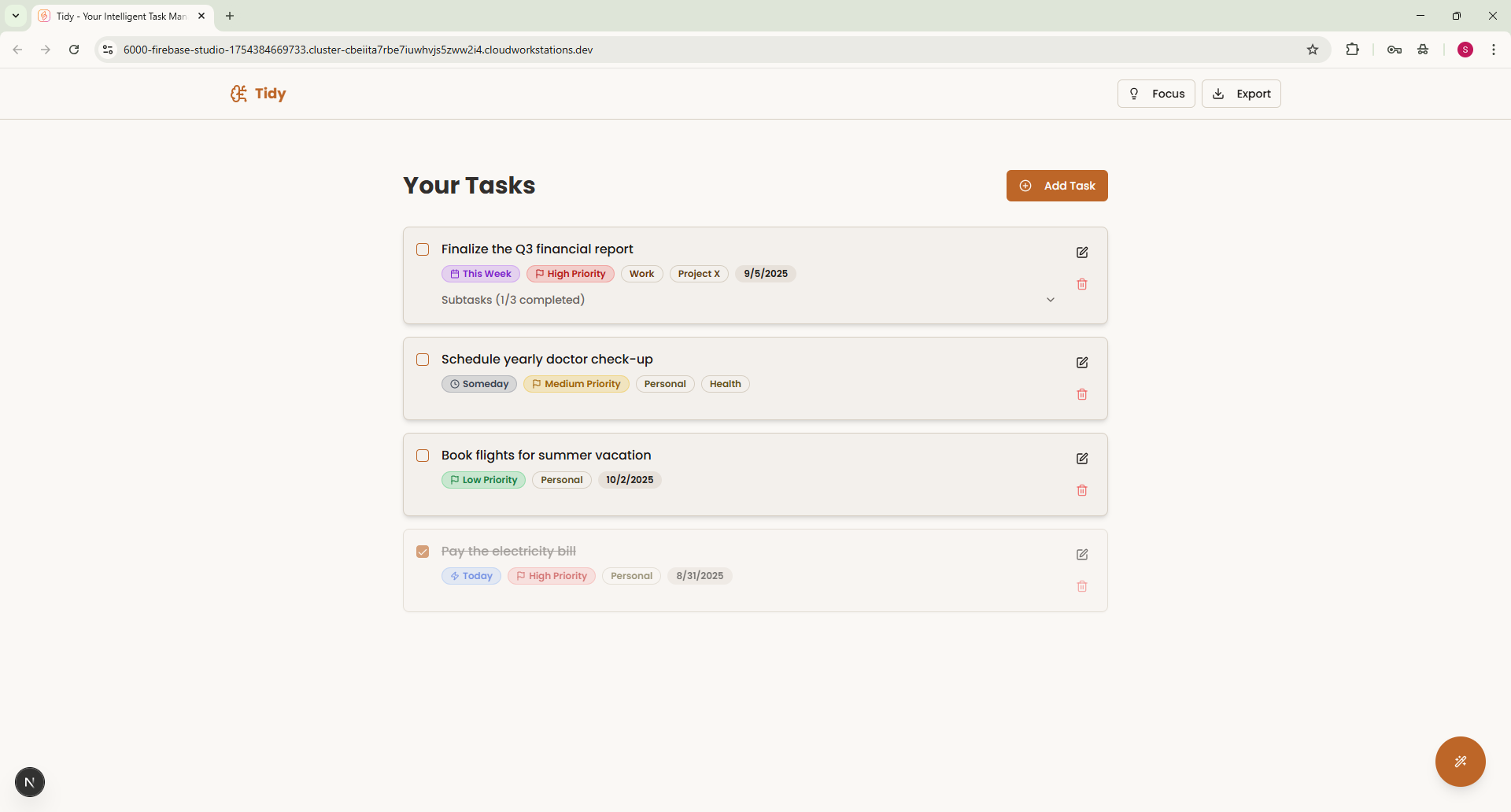Mark Schedule yearly doctor check-up as complete
This screenshot has height=812, width=1511.
coord(423,360)
